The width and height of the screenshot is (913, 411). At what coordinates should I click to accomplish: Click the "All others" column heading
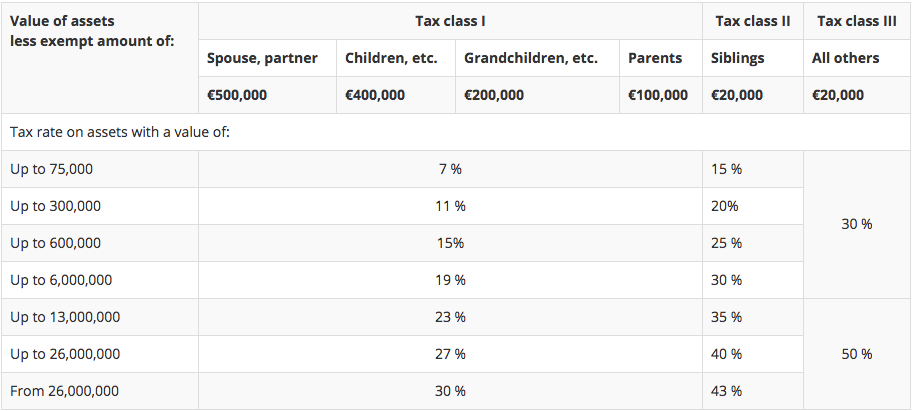844,58
